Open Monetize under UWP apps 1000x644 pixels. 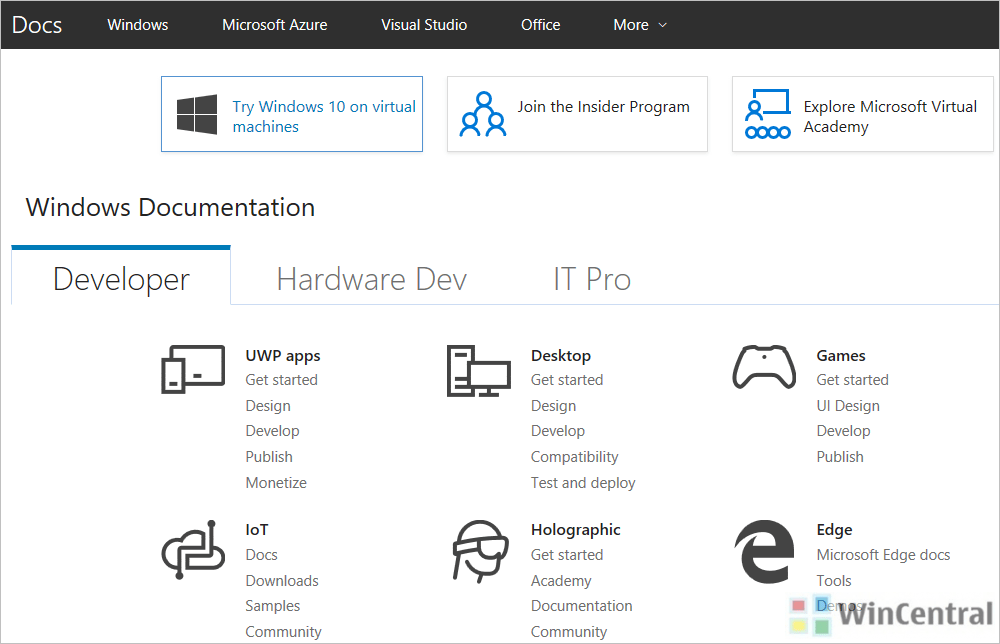tap(276, 483)
